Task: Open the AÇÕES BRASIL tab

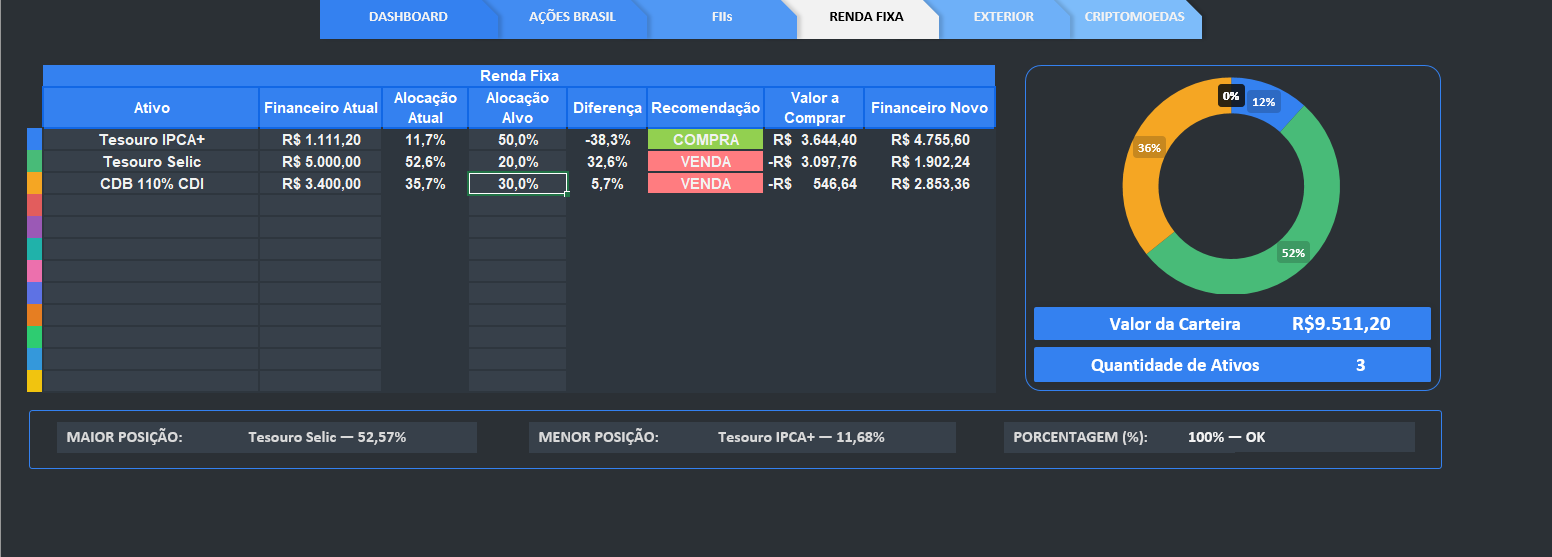Action: coord(572,17)
